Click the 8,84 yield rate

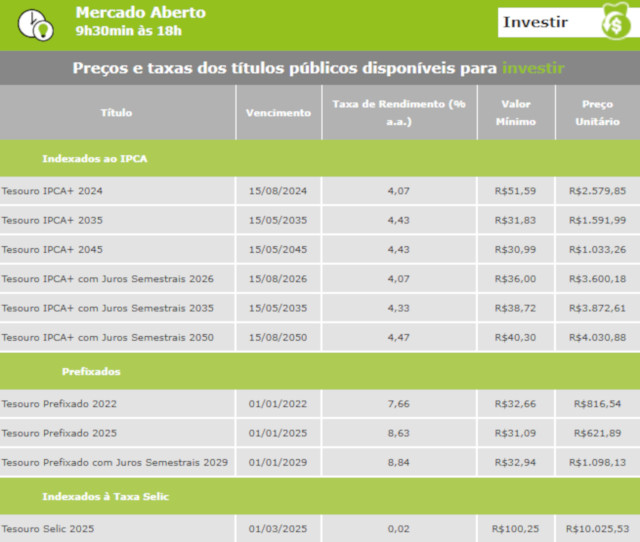[398, 462]
